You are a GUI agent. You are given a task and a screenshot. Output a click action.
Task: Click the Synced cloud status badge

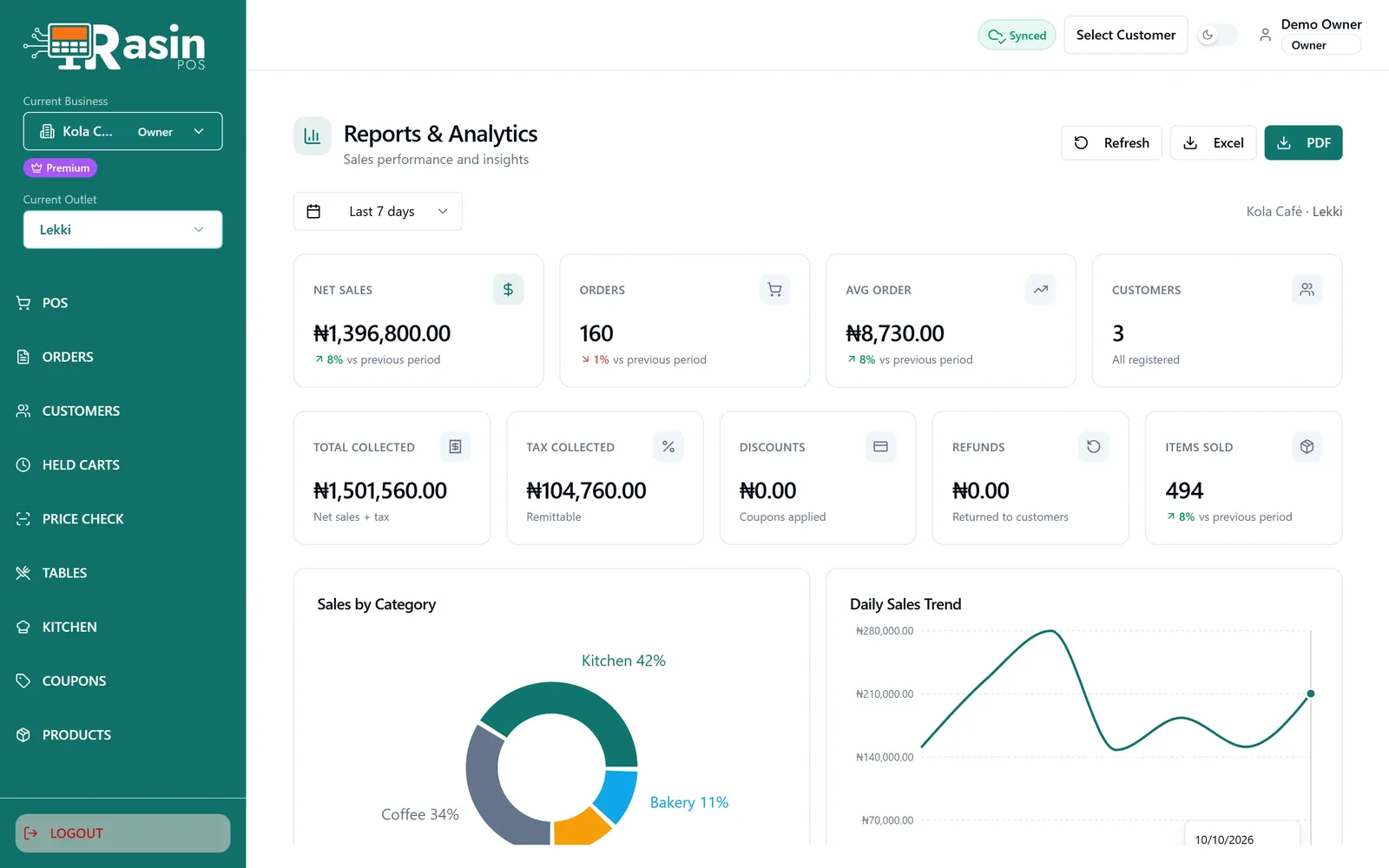(1017, 36)
